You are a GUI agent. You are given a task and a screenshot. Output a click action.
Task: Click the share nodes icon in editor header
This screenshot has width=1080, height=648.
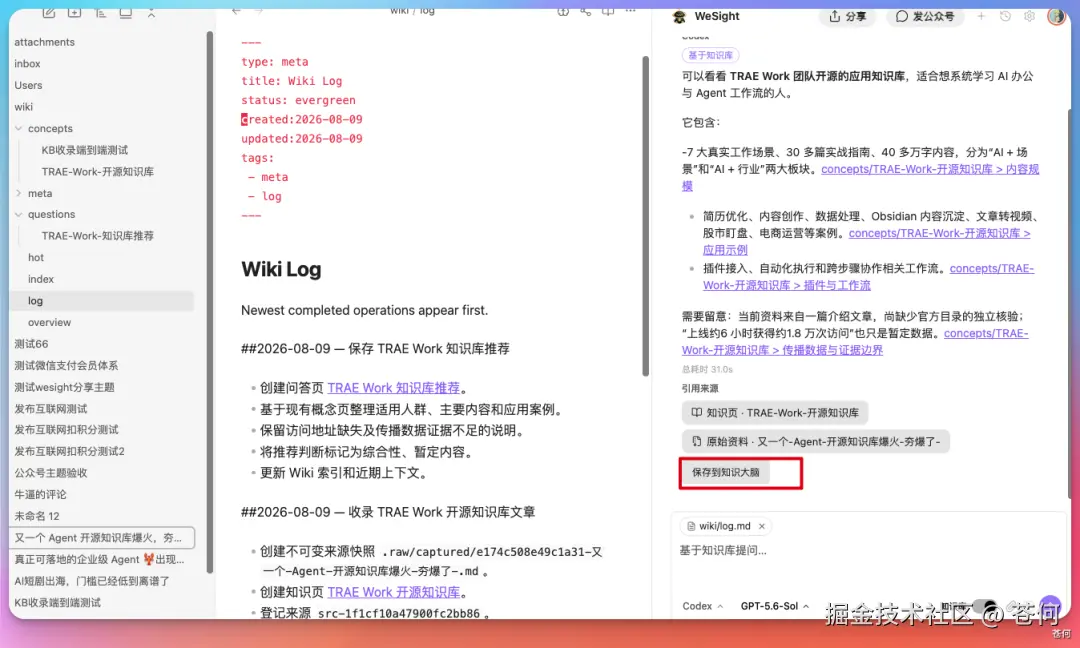click(585, 11)
